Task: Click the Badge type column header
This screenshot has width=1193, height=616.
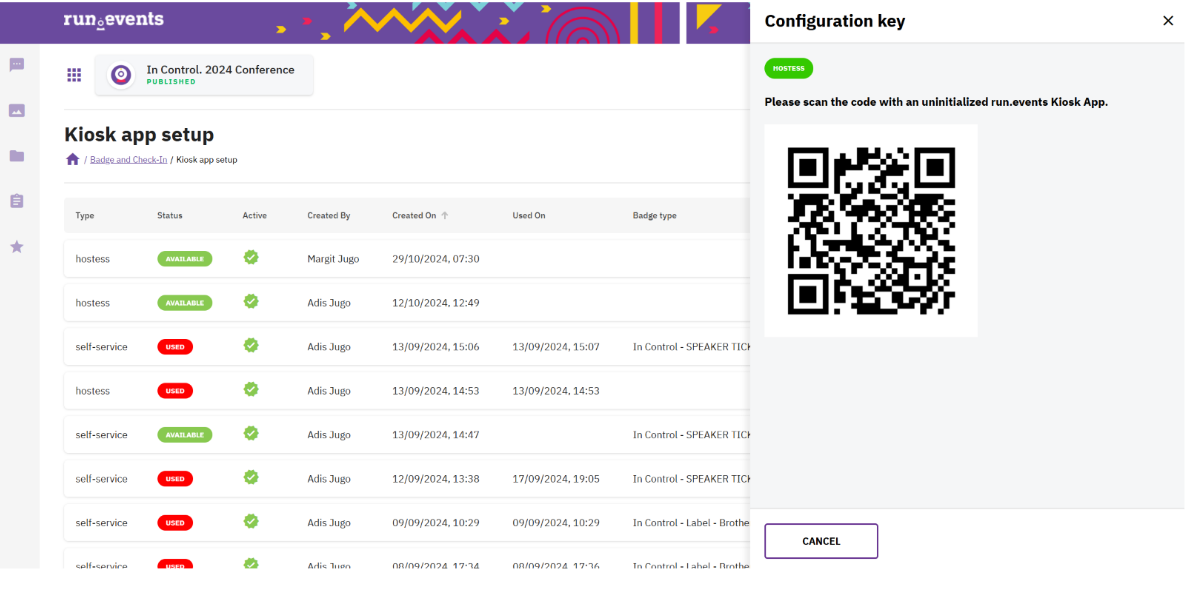Action: point(654,216)
